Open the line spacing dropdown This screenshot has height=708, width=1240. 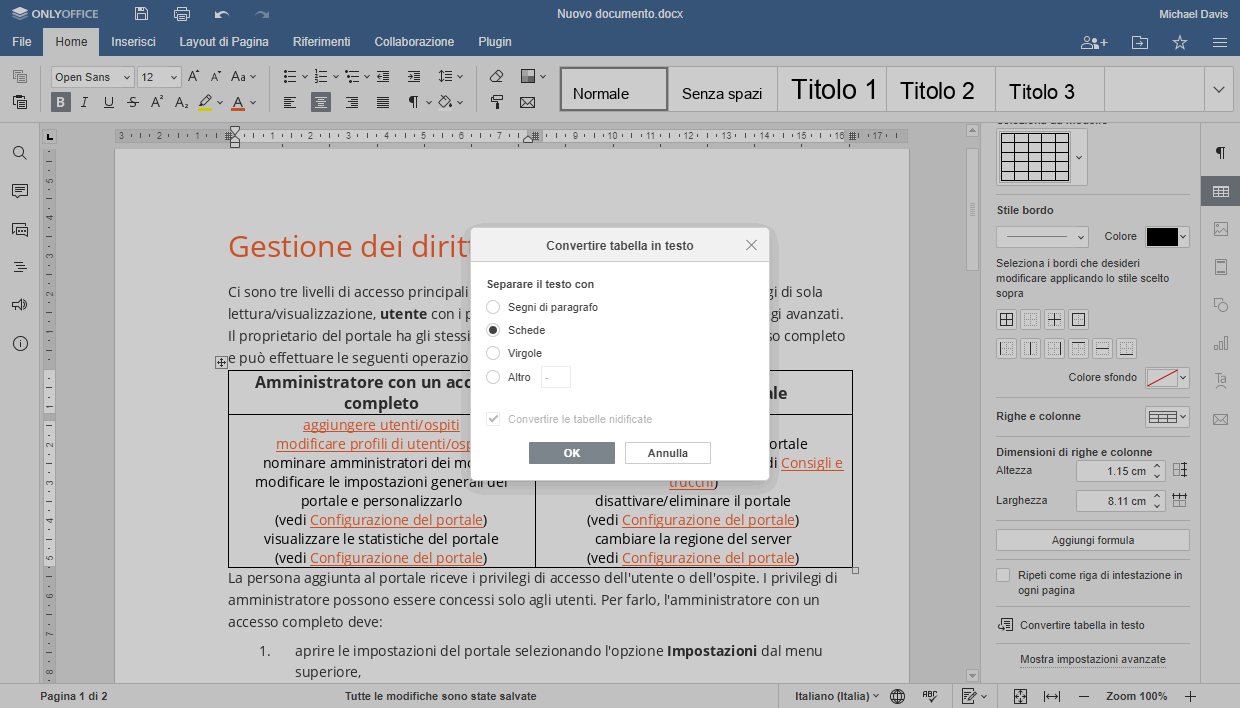451,76
